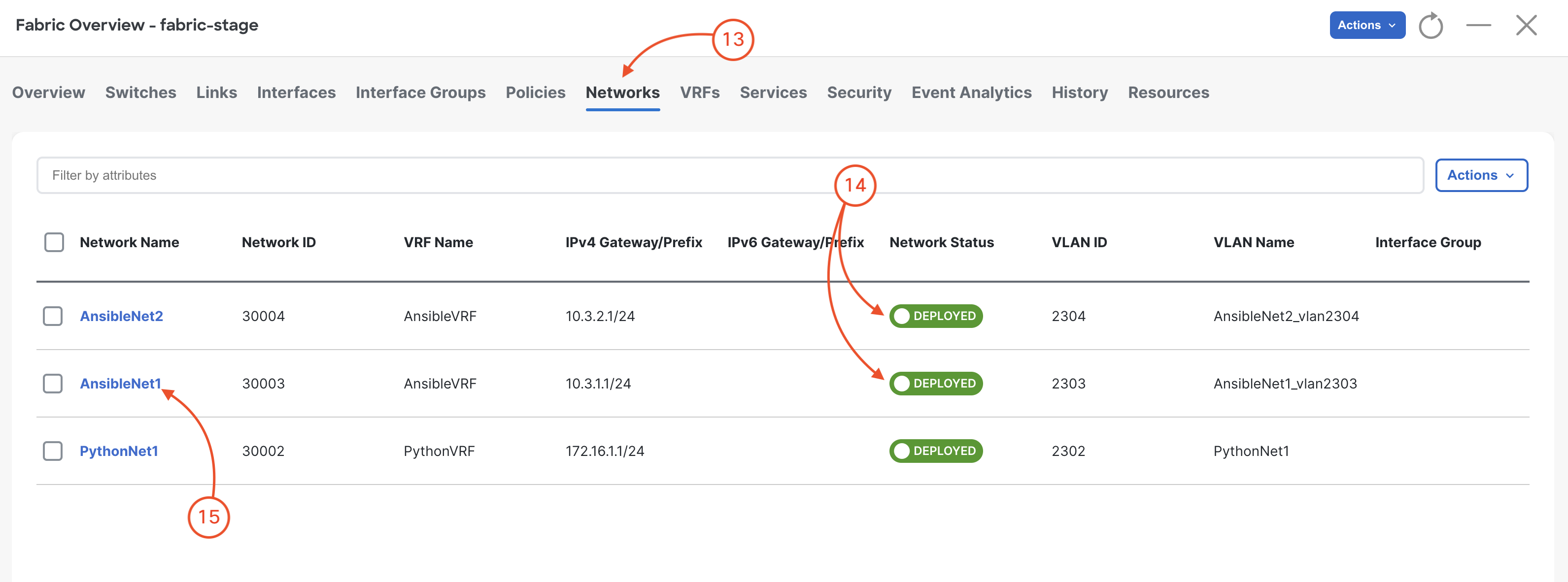Switch to the Overview tab

click(x=49, y=93)
